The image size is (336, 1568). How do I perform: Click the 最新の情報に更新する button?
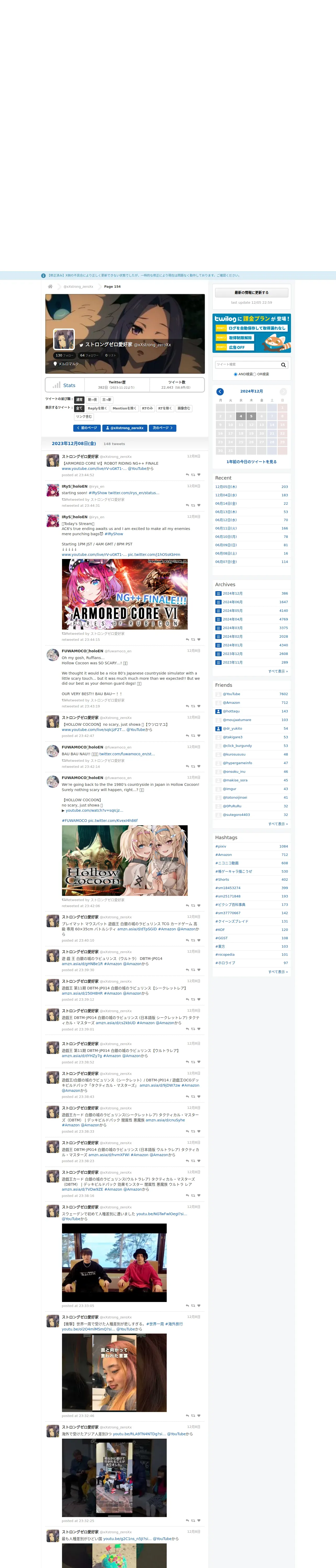pos(251,293)
